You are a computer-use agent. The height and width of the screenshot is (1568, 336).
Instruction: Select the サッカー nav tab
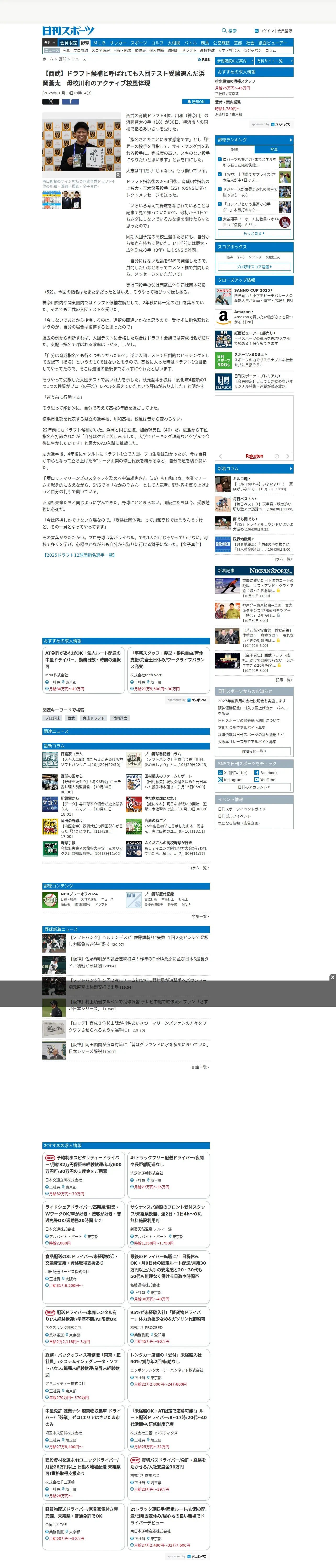118,43
